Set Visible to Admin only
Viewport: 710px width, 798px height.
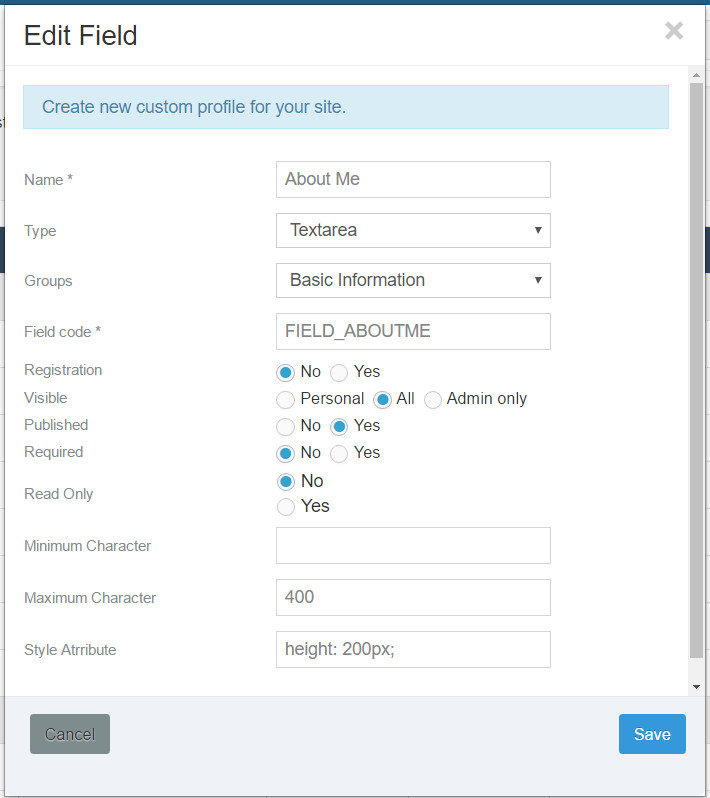coord(433,400)
